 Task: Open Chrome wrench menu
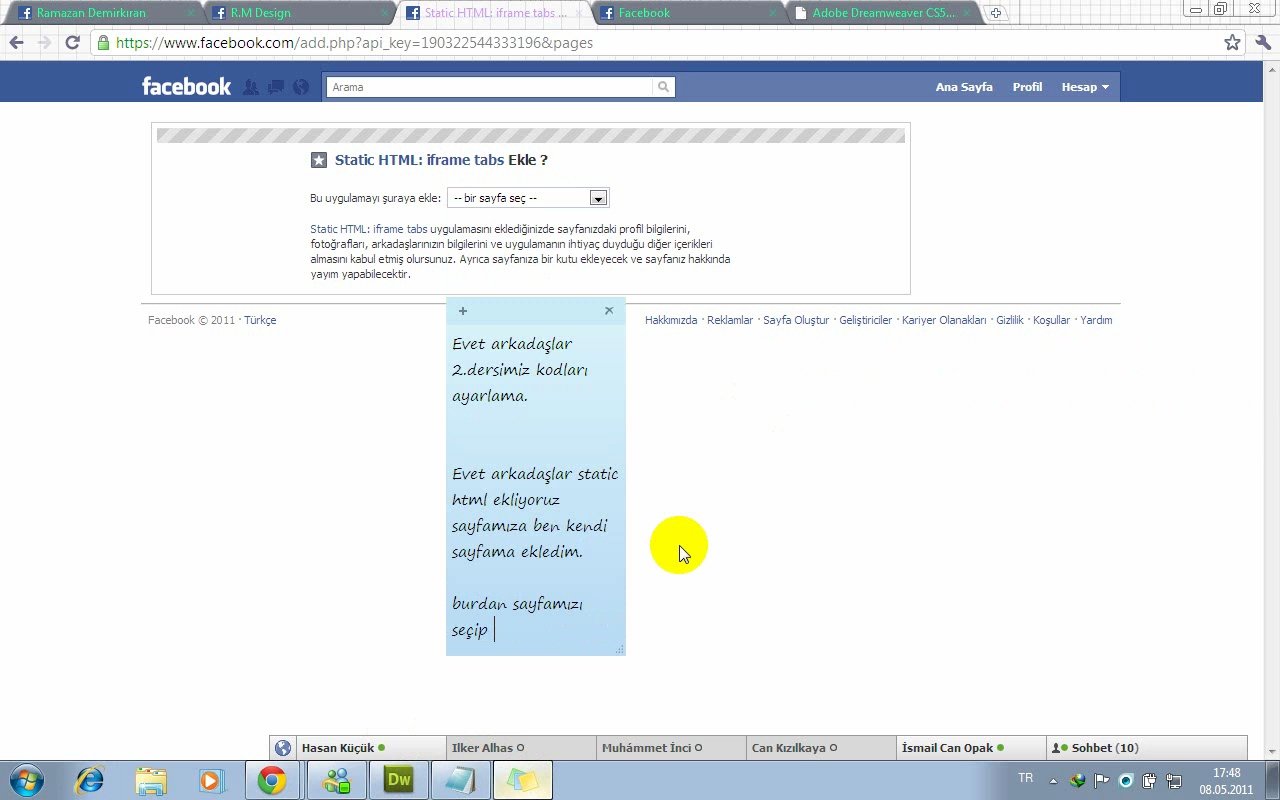coord(1262,43)
